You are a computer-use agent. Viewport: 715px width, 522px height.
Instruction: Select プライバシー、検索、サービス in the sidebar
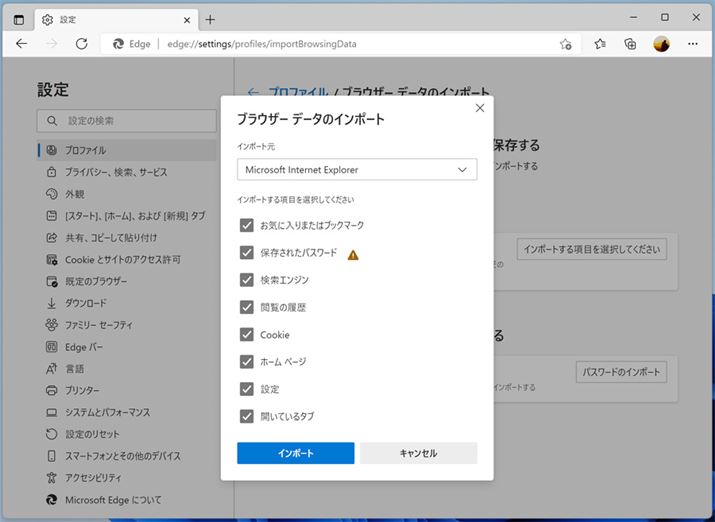(x=116, y=172)
